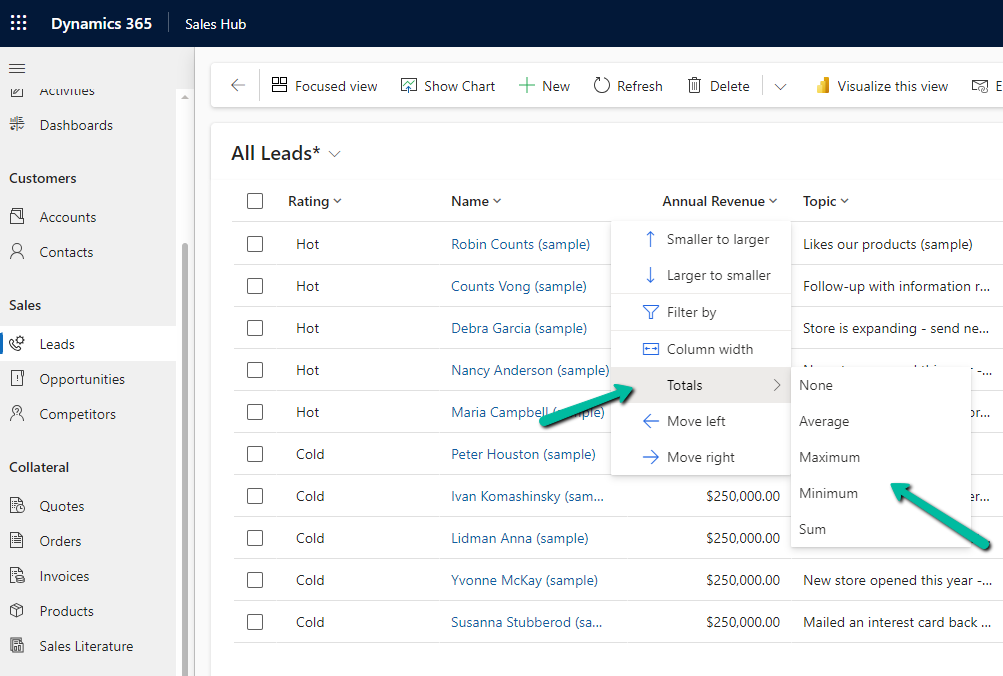Screen dimensions: 1003x676
Task: Check the box for Robin Counts row
Action: [x=255, y=244]
